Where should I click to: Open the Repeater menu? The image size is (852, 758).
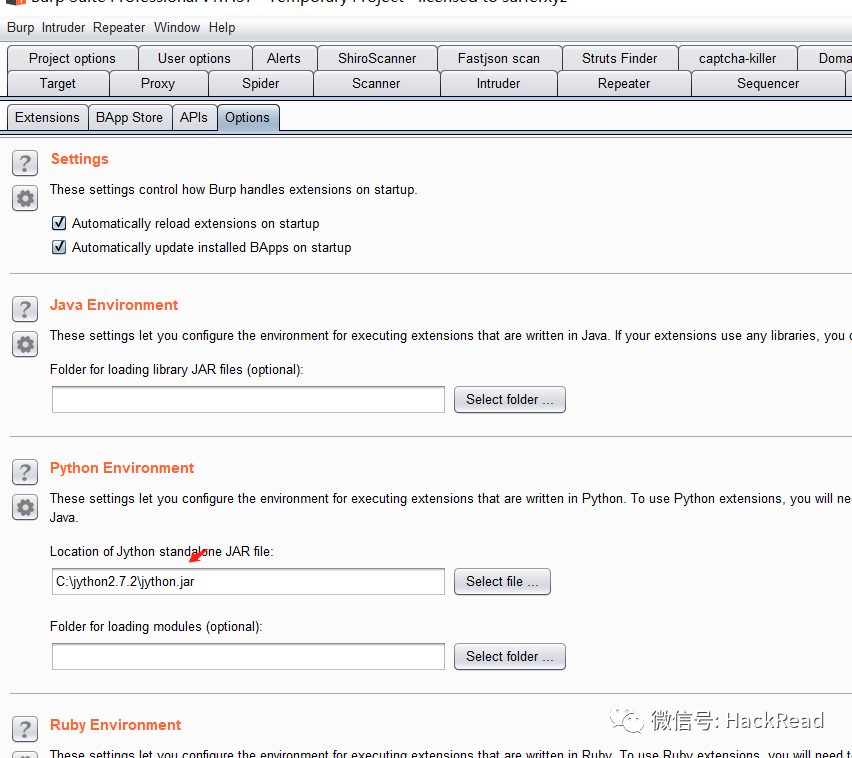coord(118,27)
